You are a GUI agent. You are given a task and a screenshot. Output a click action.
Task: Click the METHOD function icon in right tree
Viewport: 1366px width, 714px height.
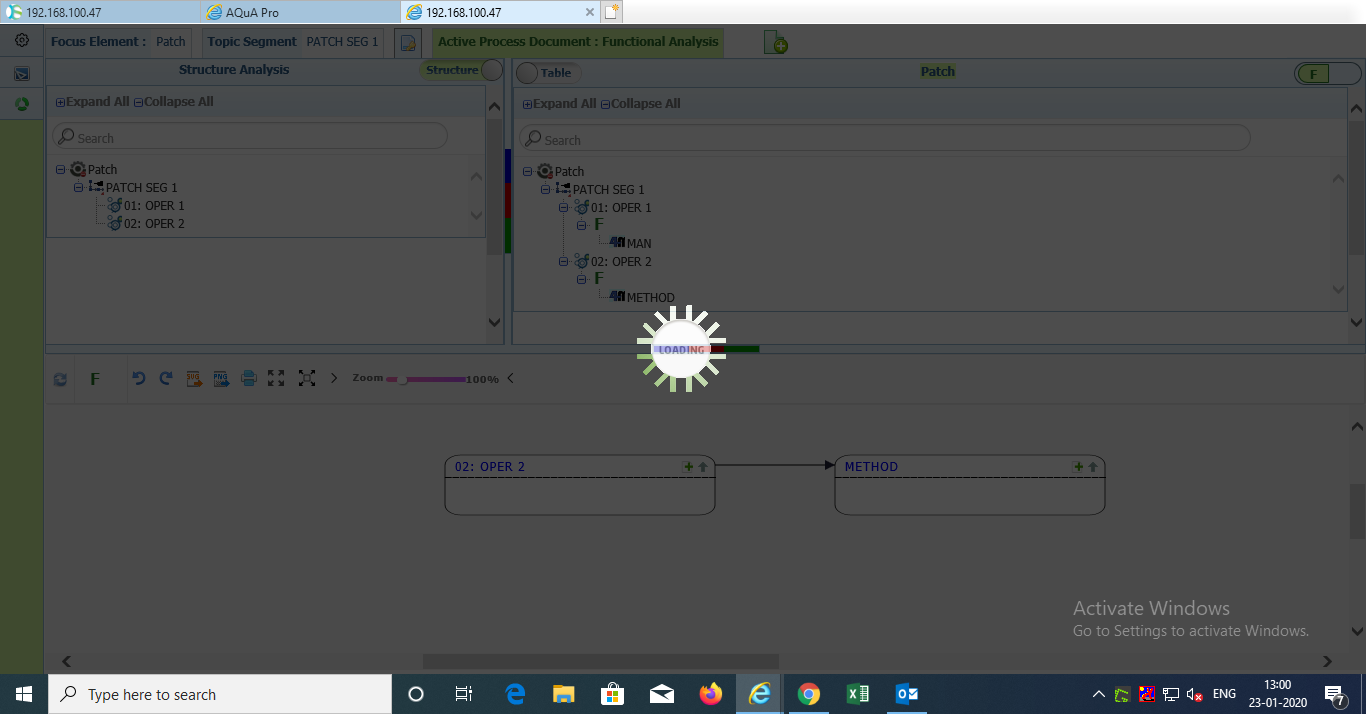click(x=617, y=297)
